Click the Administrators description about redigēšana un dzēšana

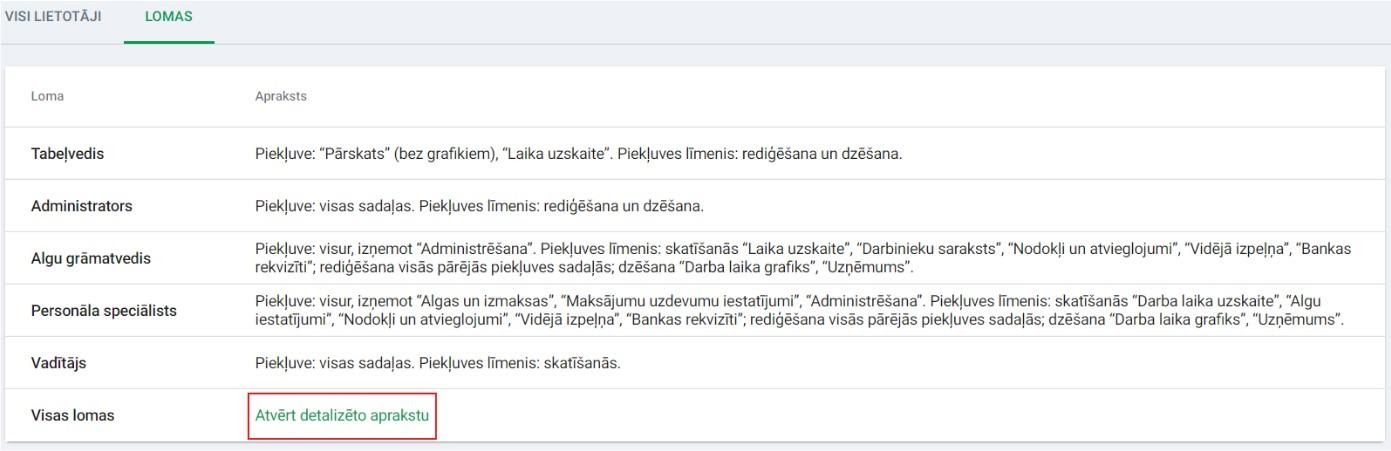click(x=480, y=206)
